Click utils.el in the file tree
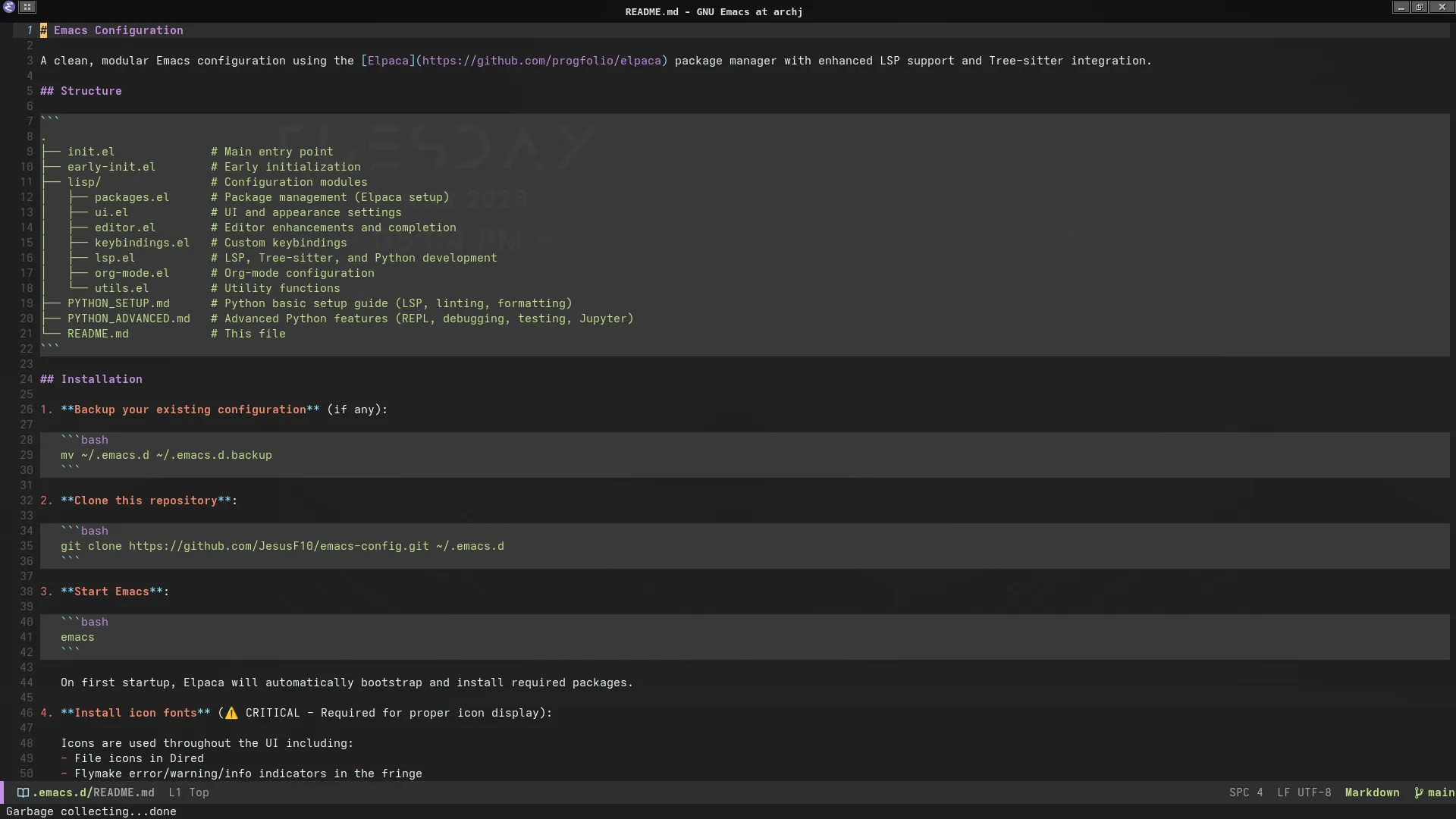This screenshot has height=819, width=1456. pos(121,288)
